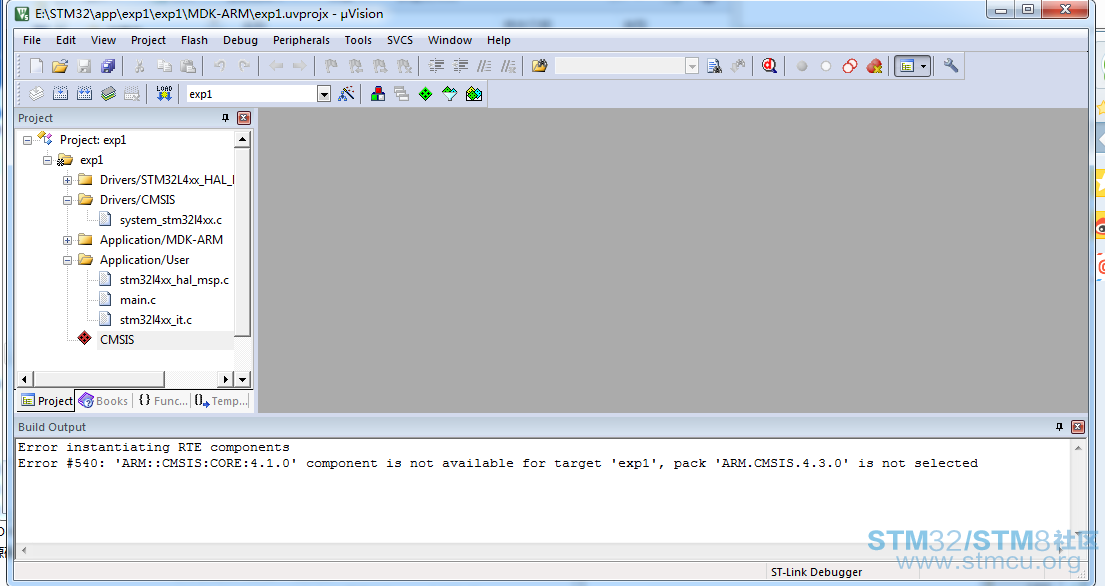Click Error #540 line in Build Output
Viewport: 1105px width, 586px height.
coord(498,463)
